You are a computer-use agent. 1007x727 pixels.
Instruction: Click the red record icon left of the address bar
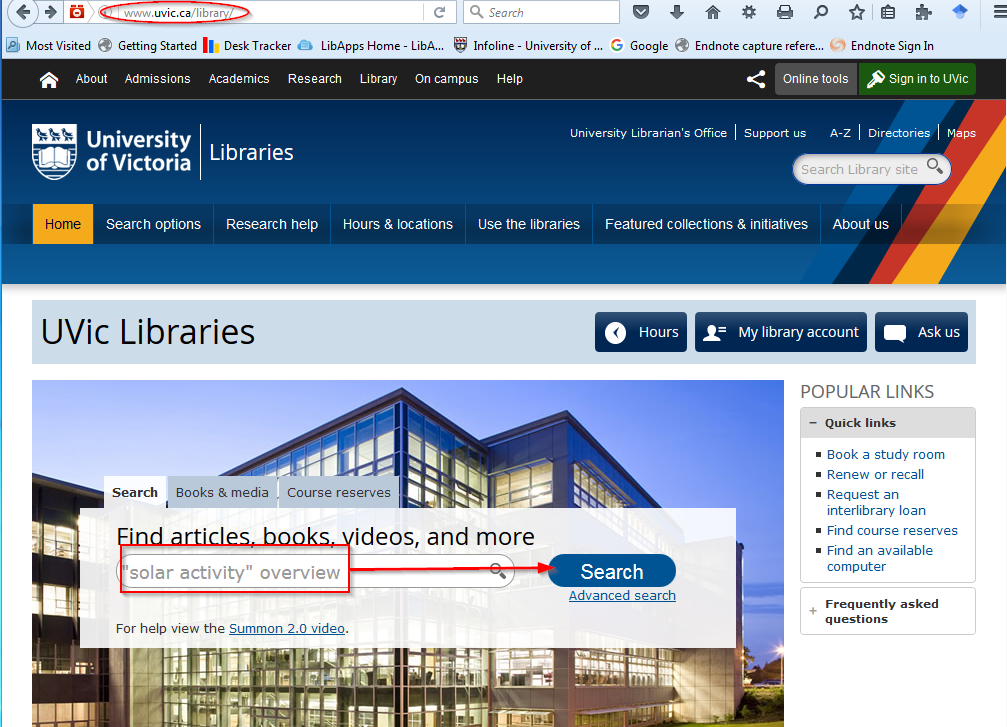coord(76,12)
